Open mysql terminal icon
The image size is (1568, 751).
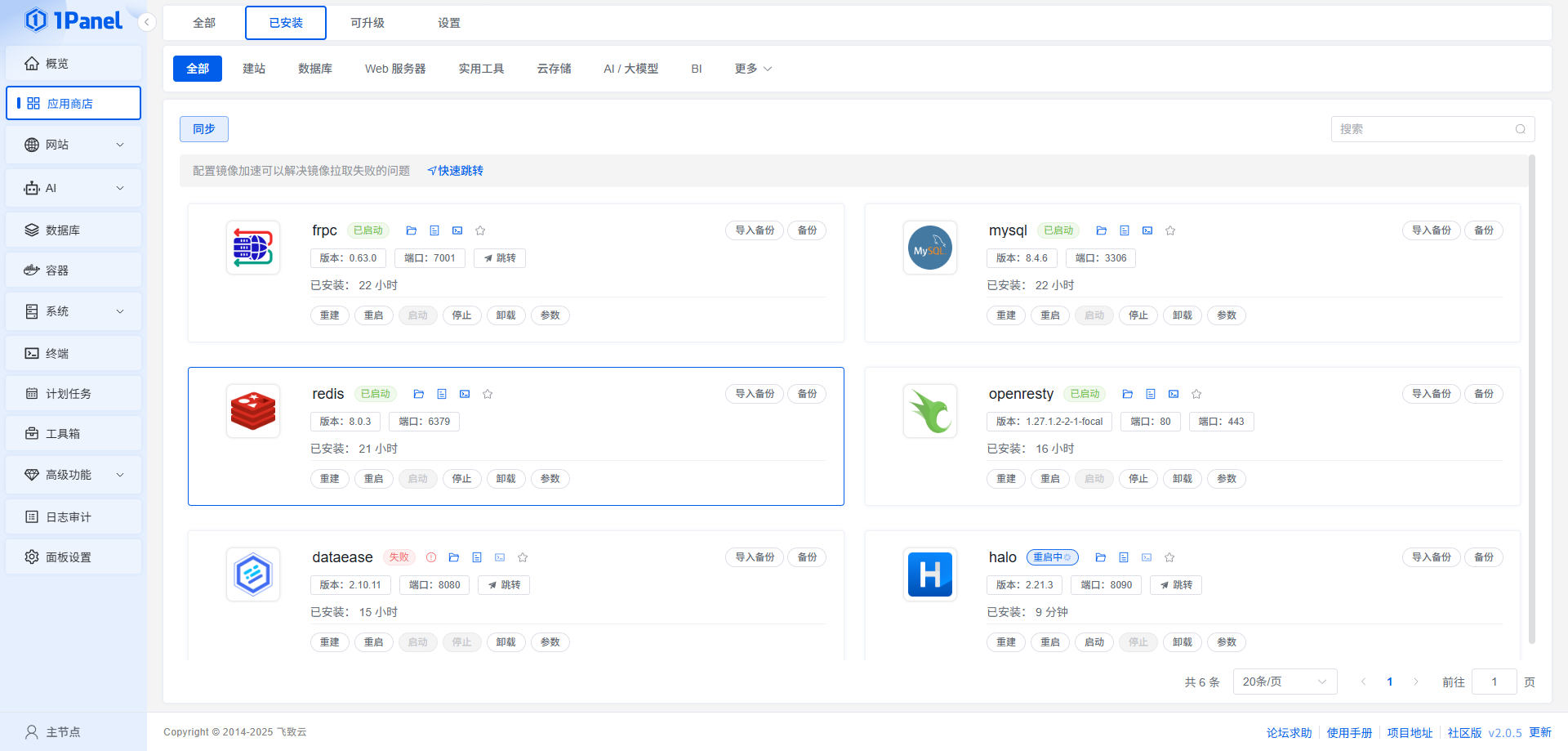[x=1147, y=230]
